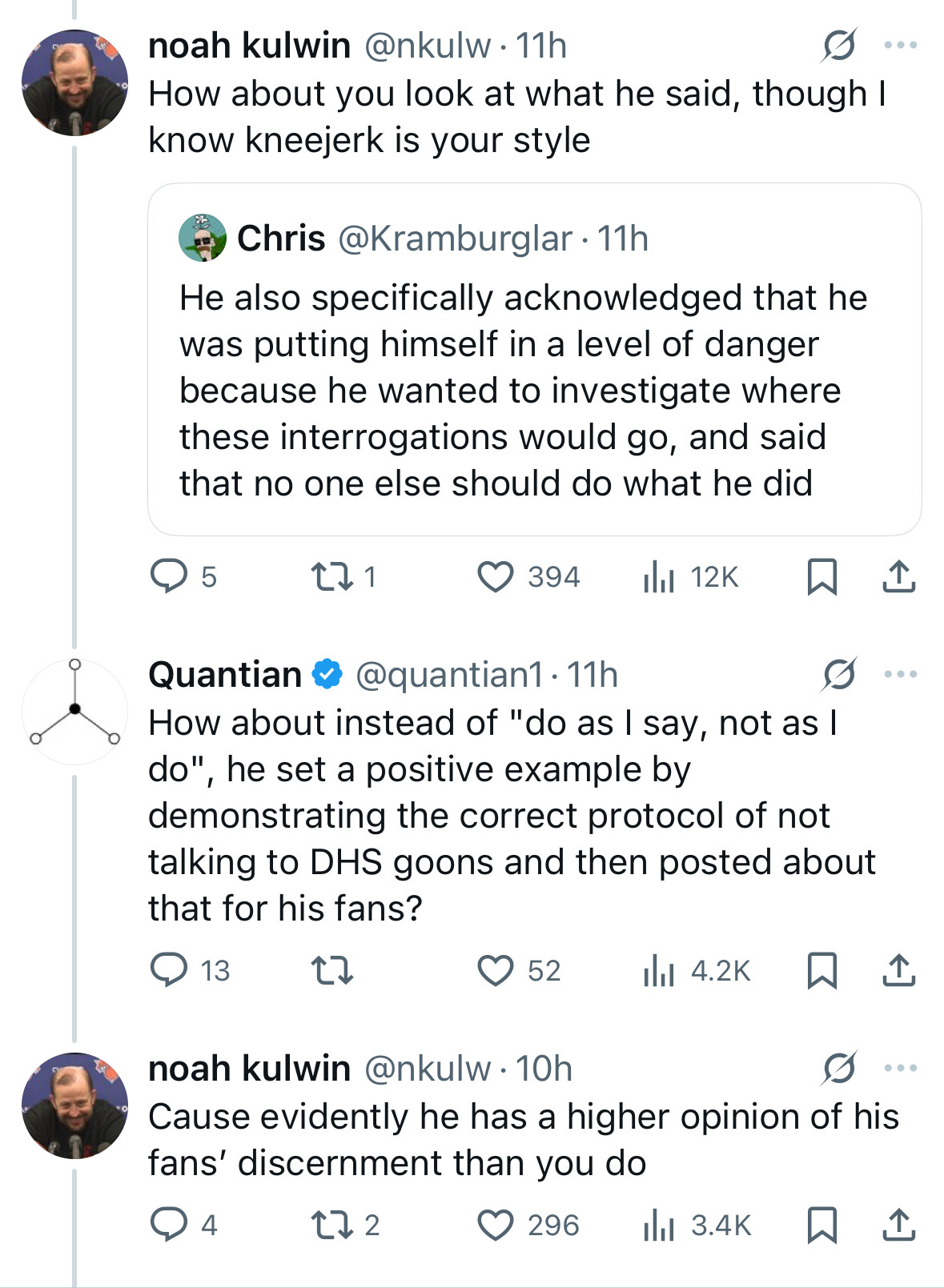Share noah kulwin's 10h tweet
The image size is (944, 1288).
click(898, 1225)
